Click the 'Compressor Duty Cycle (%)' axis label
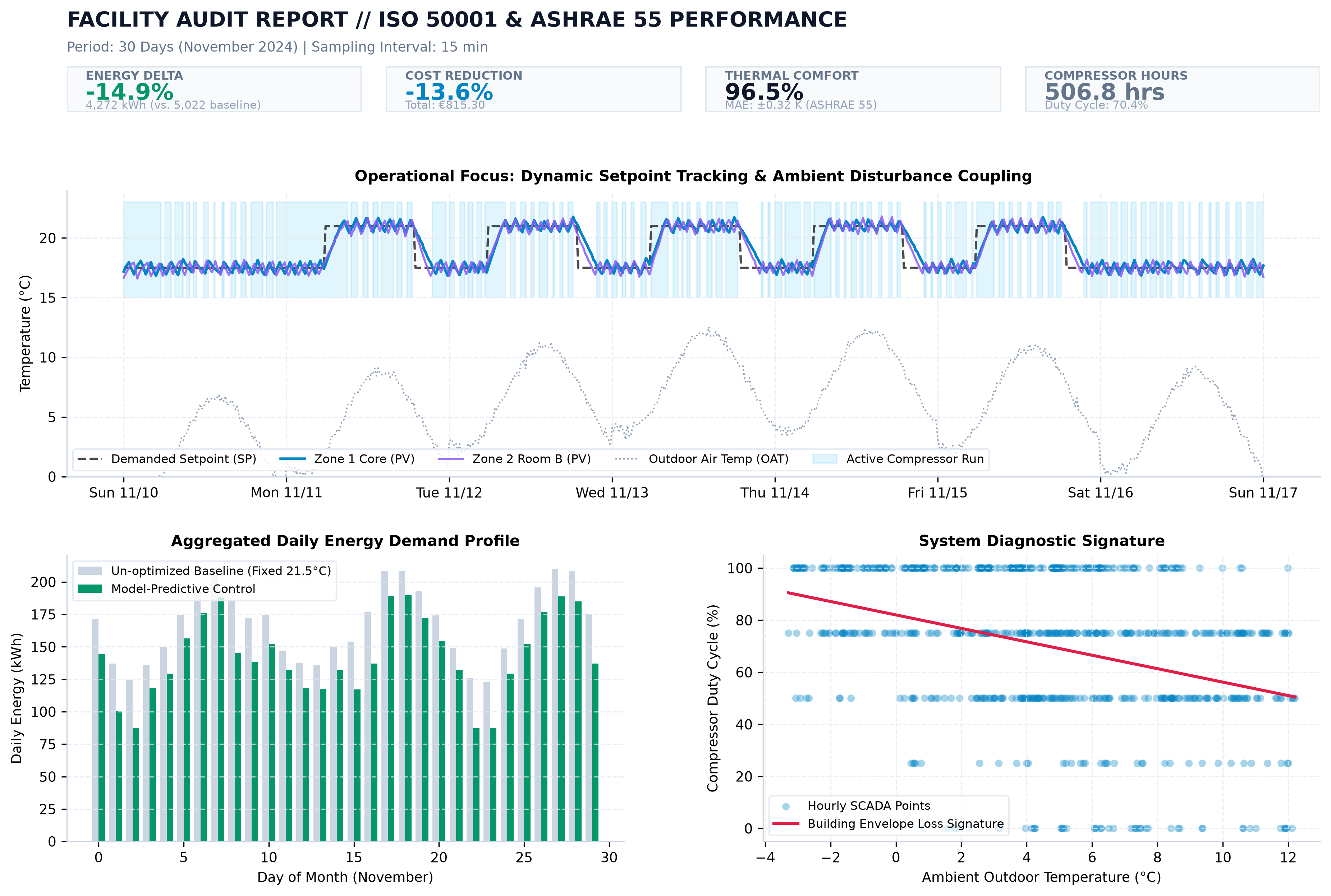The image size is (1331, 896). [x=712, y=698]
